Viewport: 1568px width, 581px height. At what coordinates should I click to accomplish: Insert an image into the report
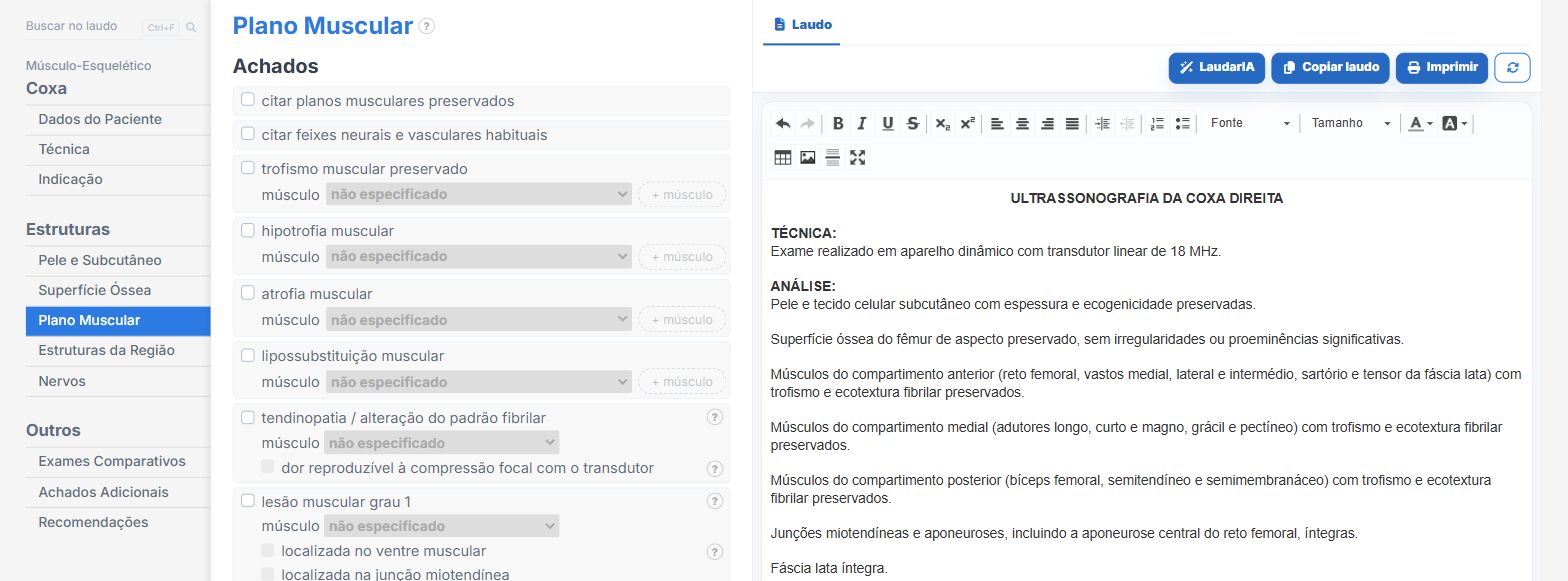808,157
